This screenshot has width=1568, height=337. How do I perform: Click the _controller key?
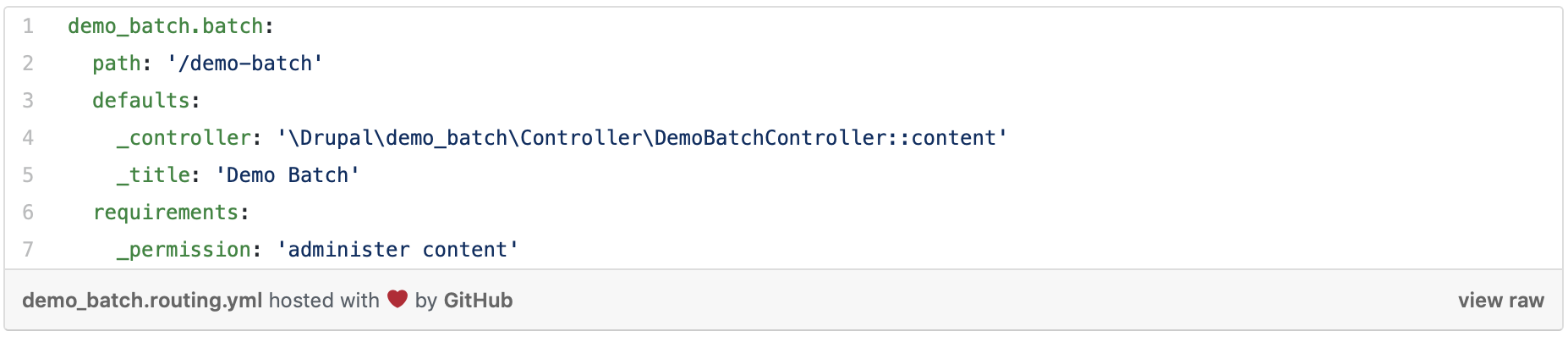(x=184, y=138)
